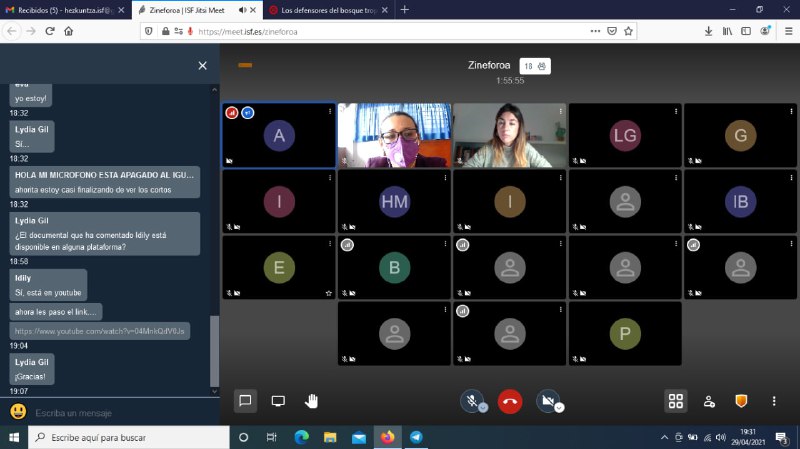The image size is (800, 449).
Task: Toggle tile view layout
Action: pyautogui.click(x=676, y=401)
